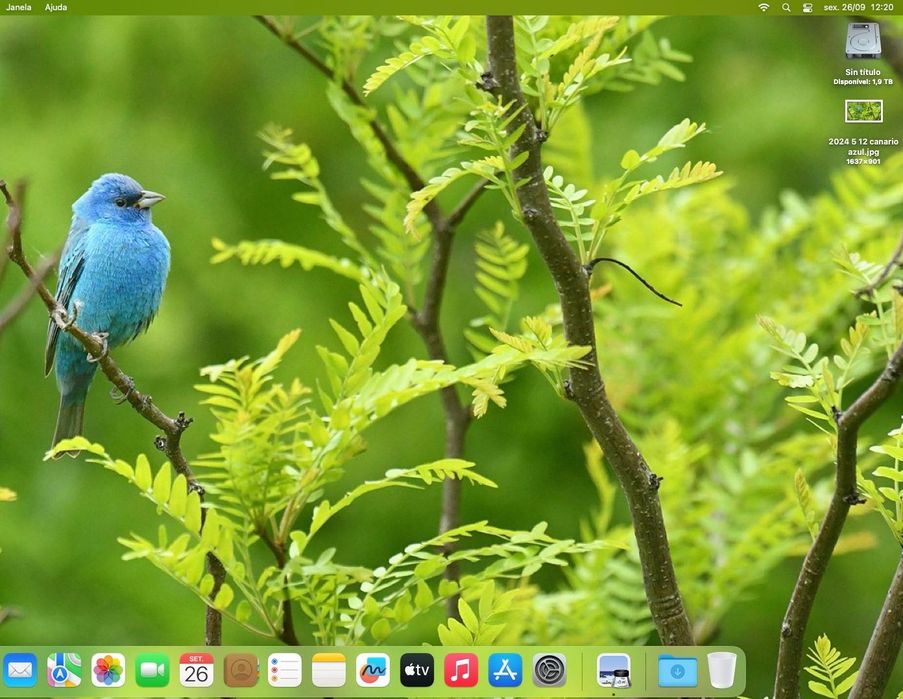Open System Settings from the Dock
This screenshot has height=699, width=903.
549,670
